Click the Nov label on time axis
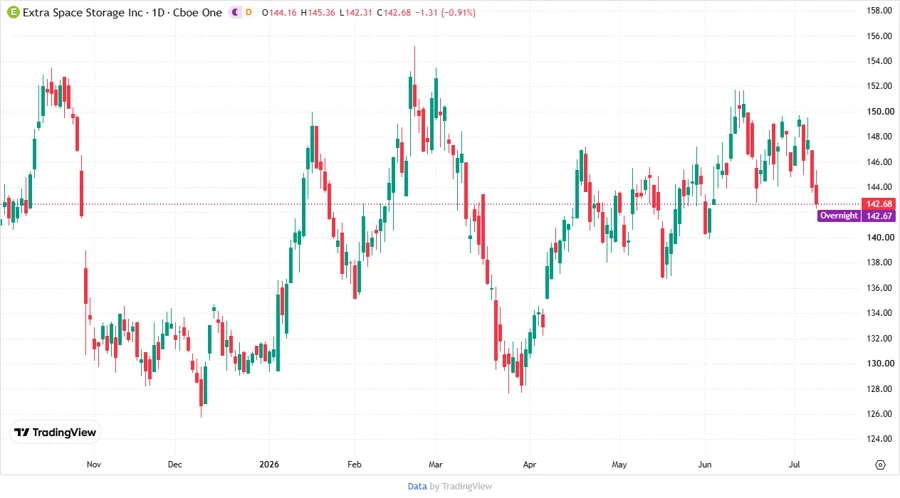 coord(94,464)
